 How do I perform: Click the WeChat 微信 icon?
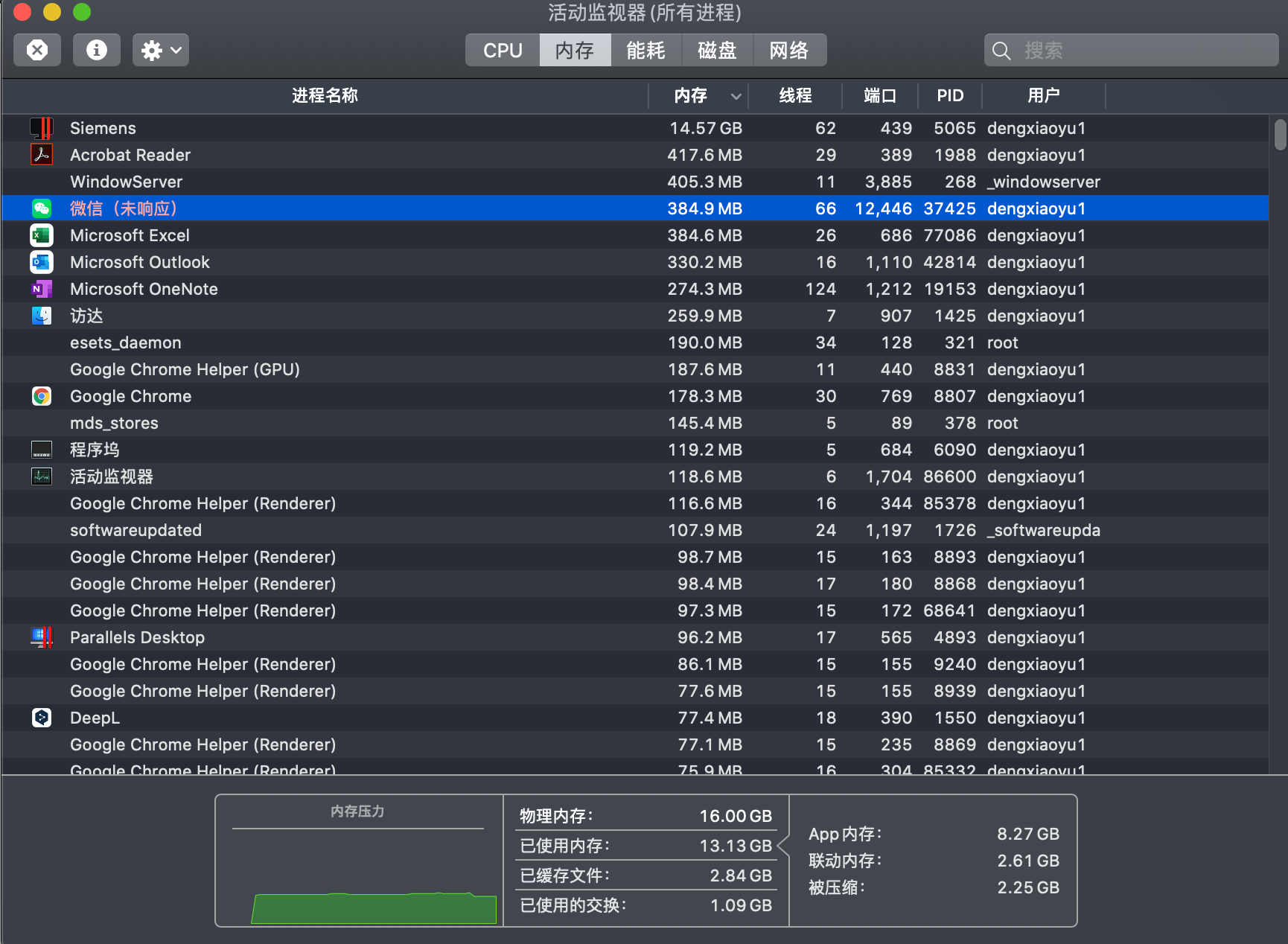pyautogui.click(x=42, y=208)
